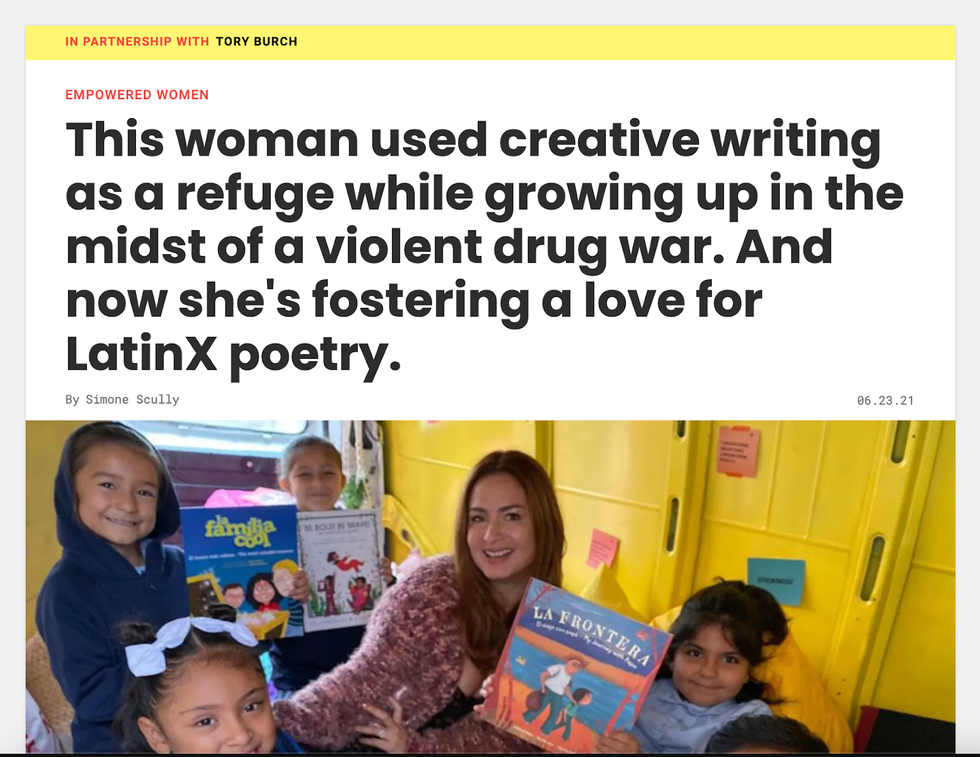Click the orange sticky note near top

point(738,451)
